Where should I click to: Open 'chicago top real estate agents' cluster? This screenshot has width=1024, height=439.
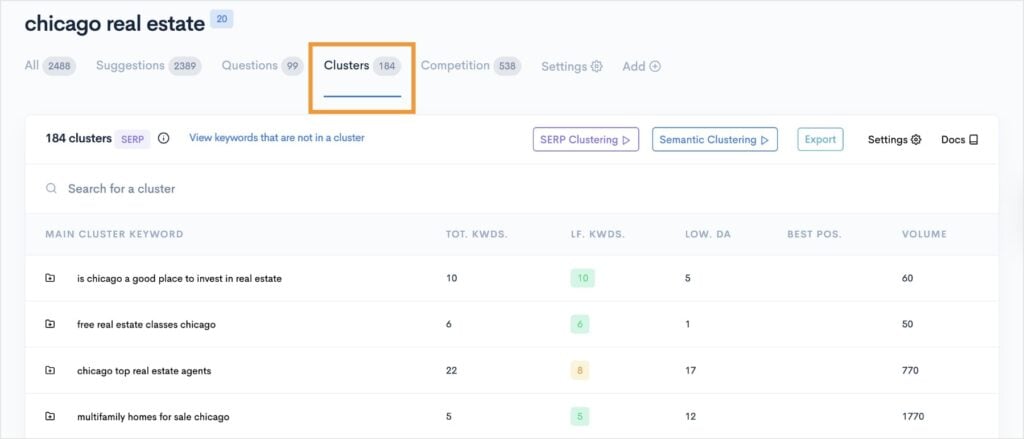pos(144,371)
